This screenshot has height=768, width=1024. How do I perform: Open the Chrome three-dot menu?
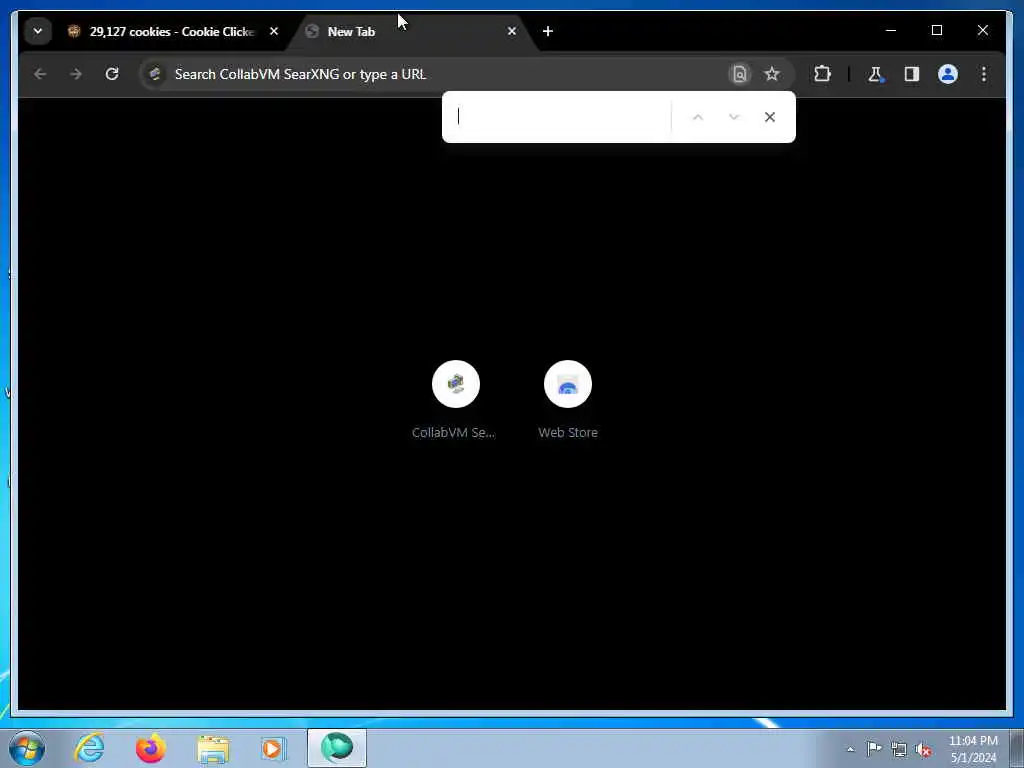[x=984, y=74]
